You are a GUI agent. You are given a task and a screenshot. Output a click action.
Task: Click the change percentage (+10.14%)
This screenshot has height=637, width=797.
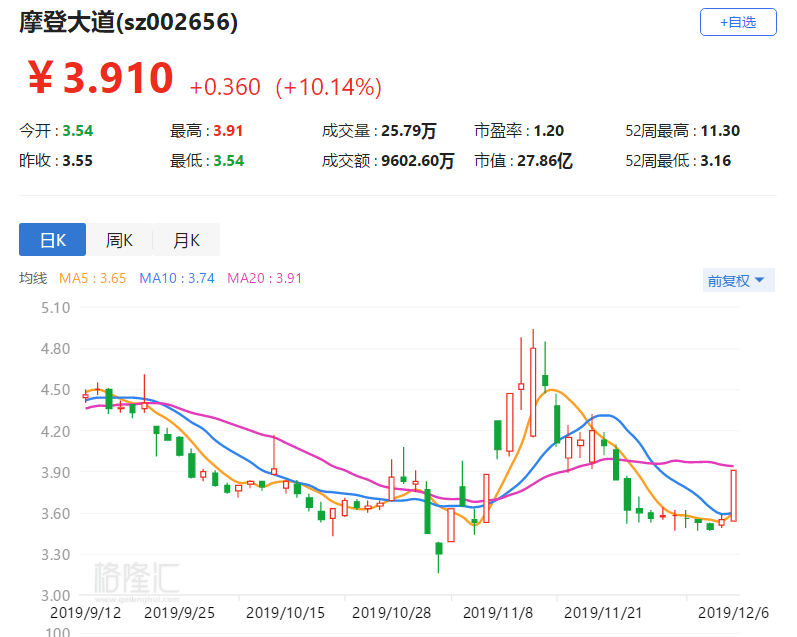pos(328,87)
